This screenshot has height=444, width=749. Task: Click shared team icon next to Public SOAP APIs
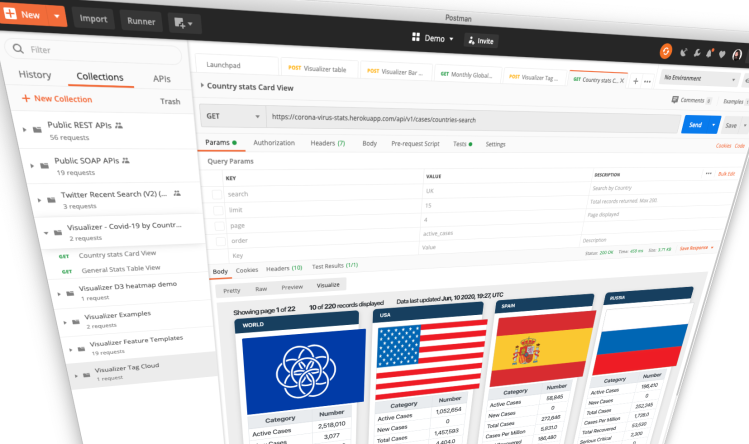point(126,161)
